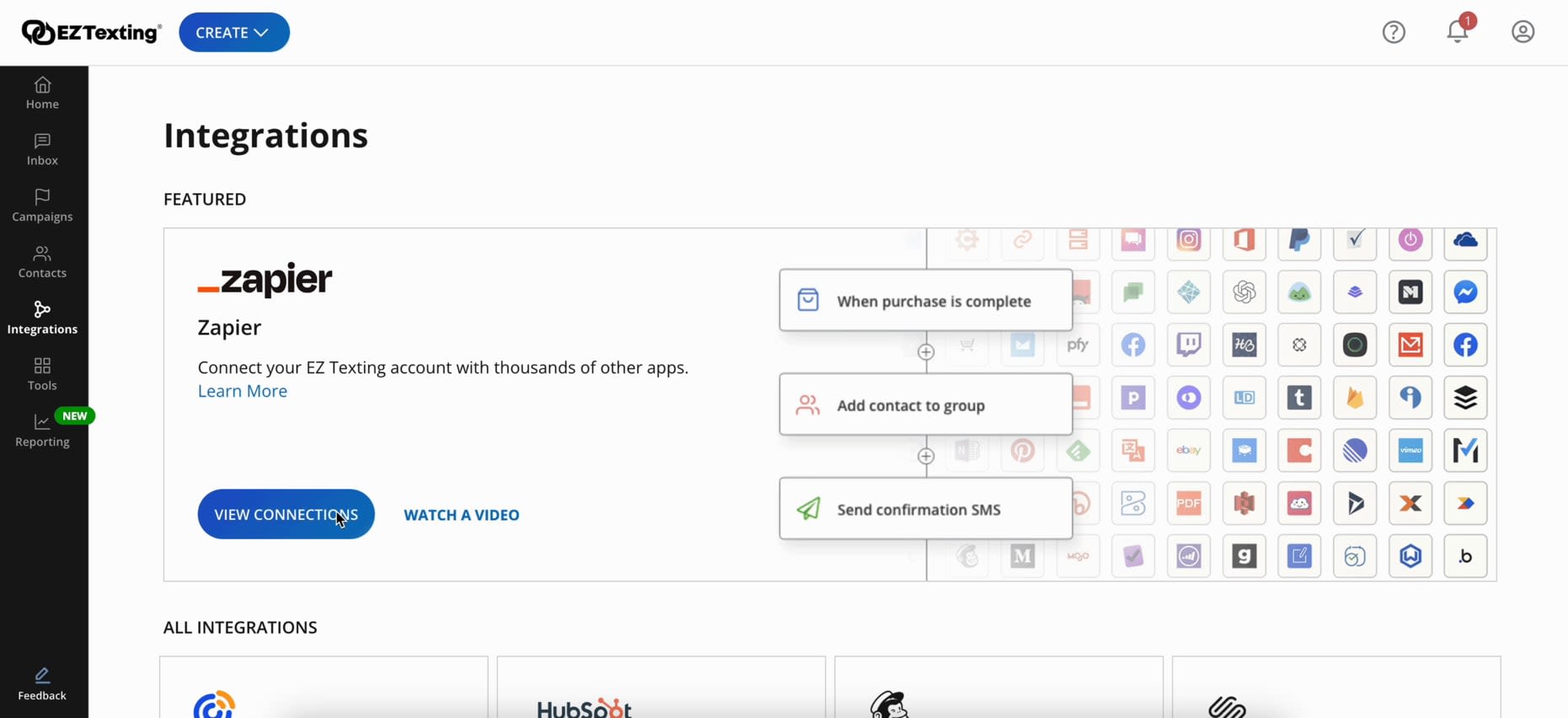Click the Pinterest app icon
This screenshot has width=1568, height=718.
(x=1023, y=451)
